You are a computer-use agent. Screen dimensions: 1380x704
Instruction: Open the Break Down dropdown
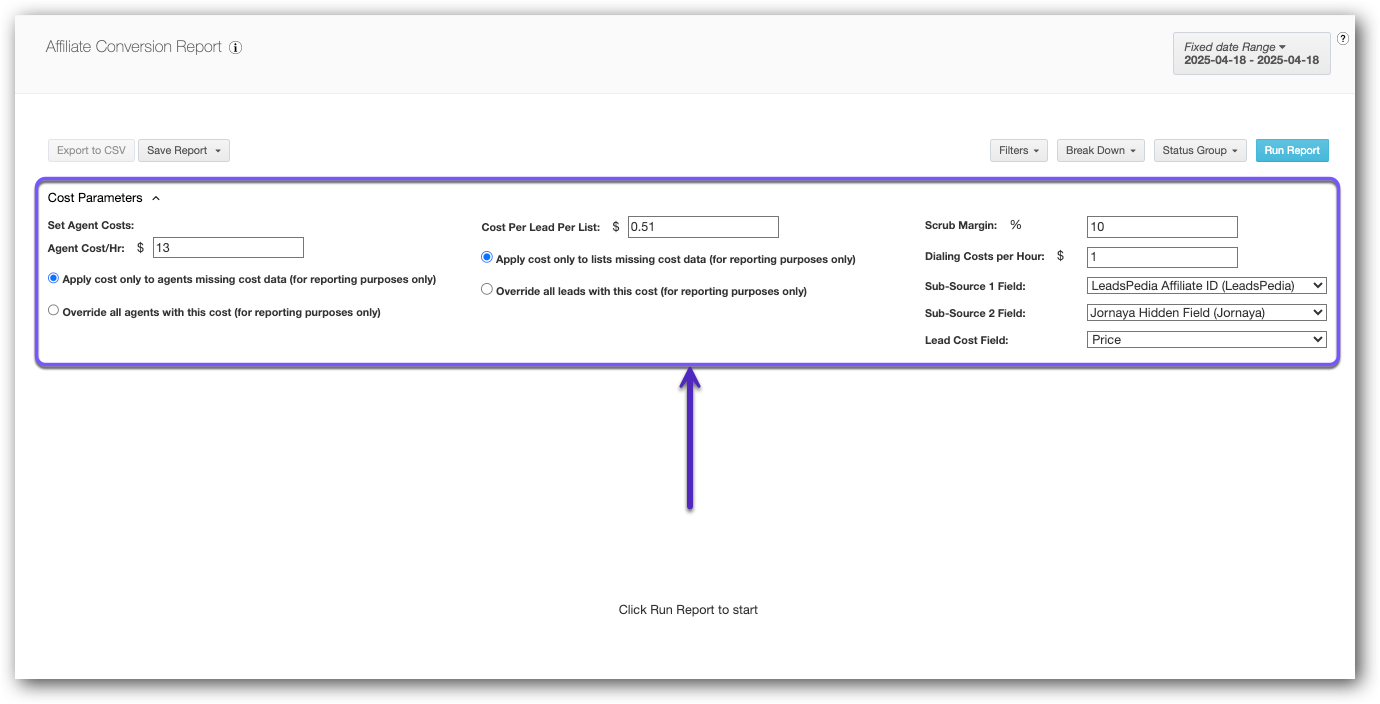coord(1101,150)
